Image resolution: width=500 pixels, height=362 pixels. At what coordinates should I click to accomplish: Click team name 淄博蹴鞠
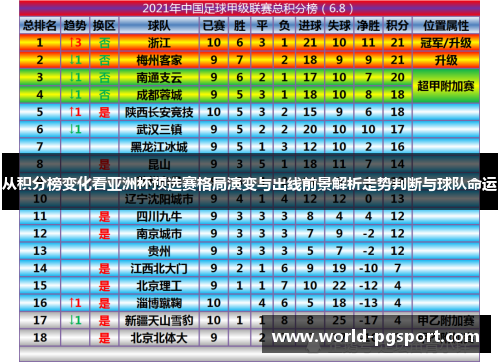coord(159,303)
